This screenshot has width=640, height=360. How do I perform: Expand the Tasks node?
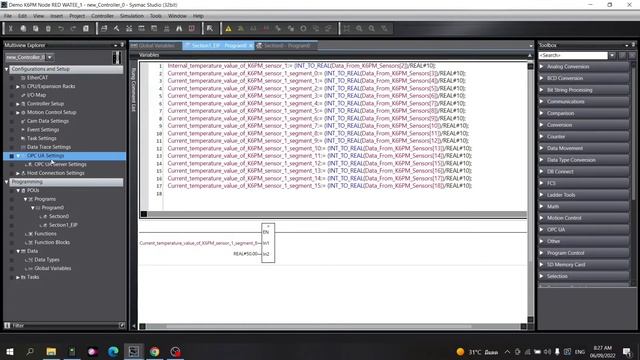pos(18,278)
